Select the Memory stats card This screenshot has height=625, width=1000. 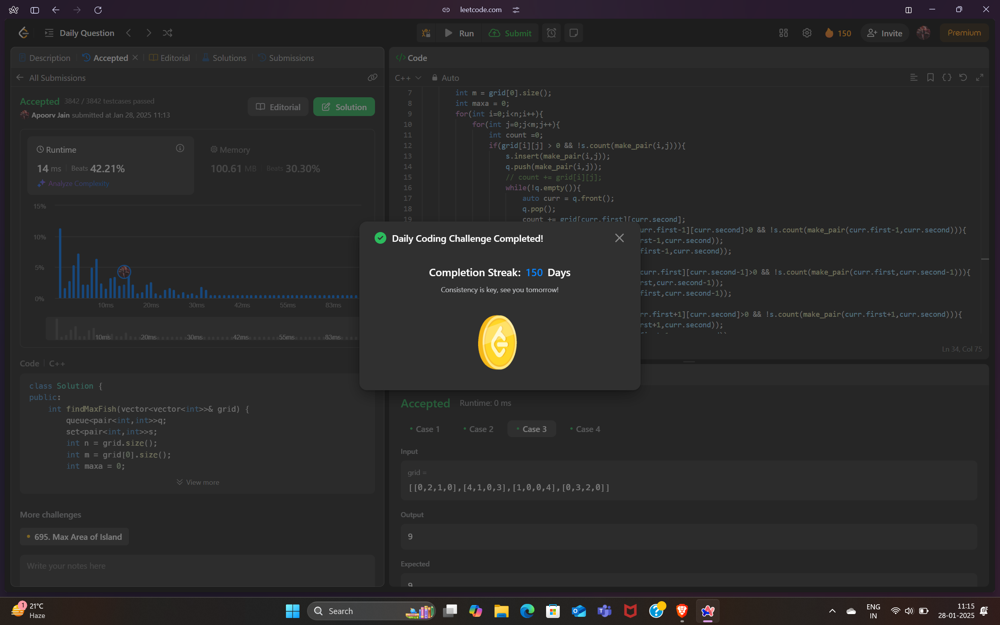284,165
